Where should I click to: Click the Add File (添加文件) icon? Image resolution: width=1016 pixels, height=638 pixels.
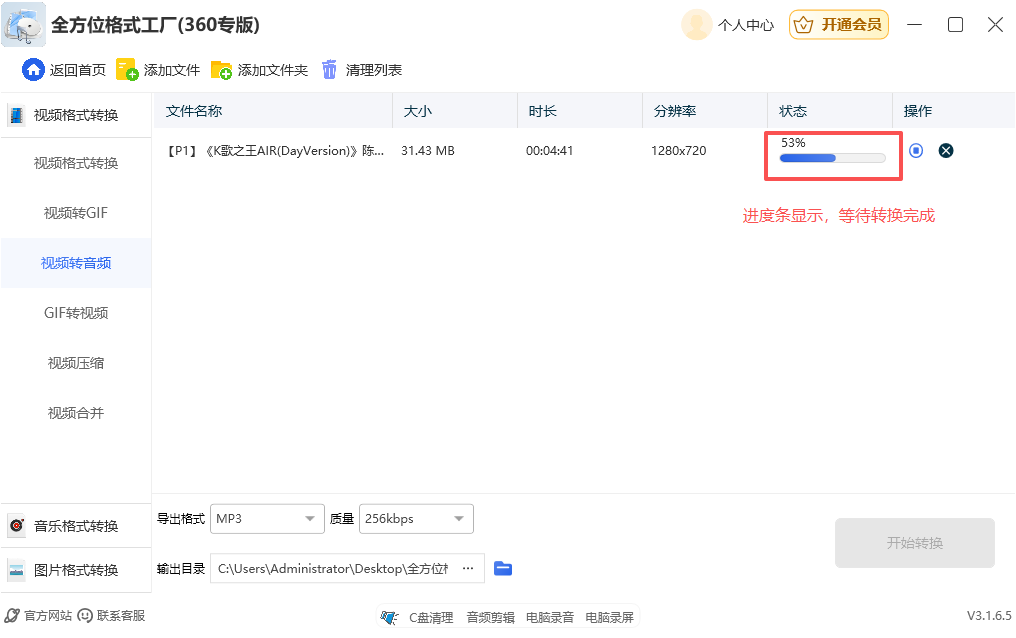(127, 70)
